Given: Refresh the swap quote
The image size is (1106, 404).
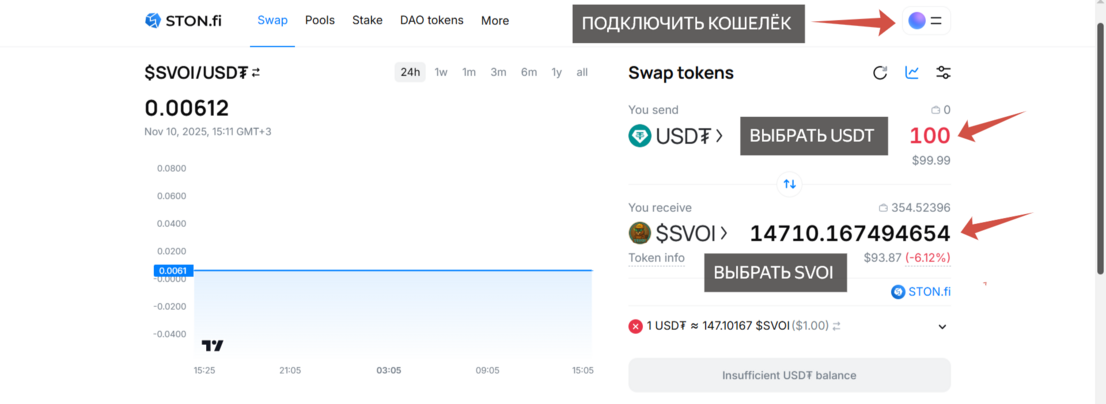Looking at the screenshot, I should click(880, 73).
